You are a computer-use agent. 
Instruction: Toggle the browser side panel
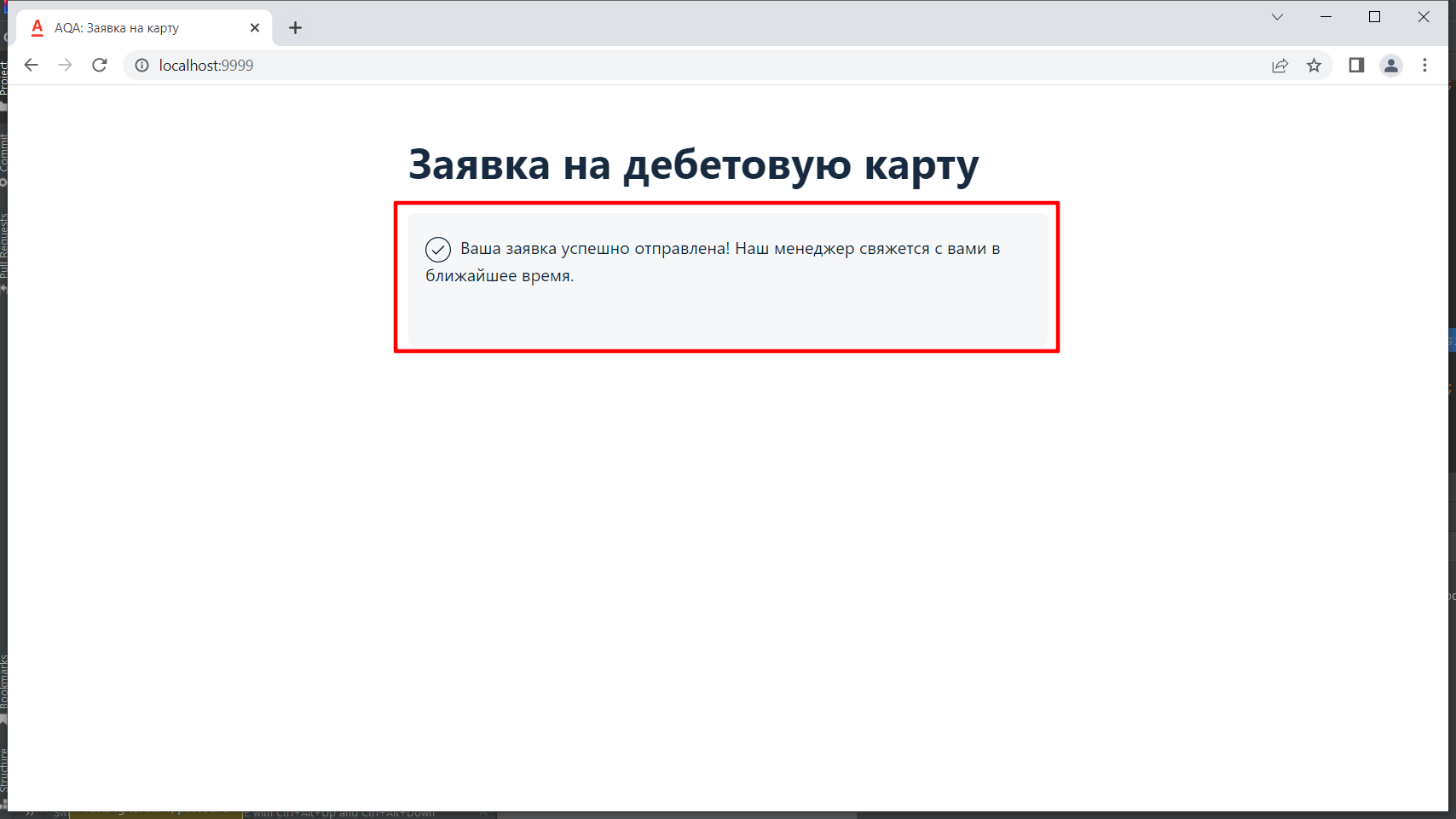pyautogui.click(x=1356, y=65)
